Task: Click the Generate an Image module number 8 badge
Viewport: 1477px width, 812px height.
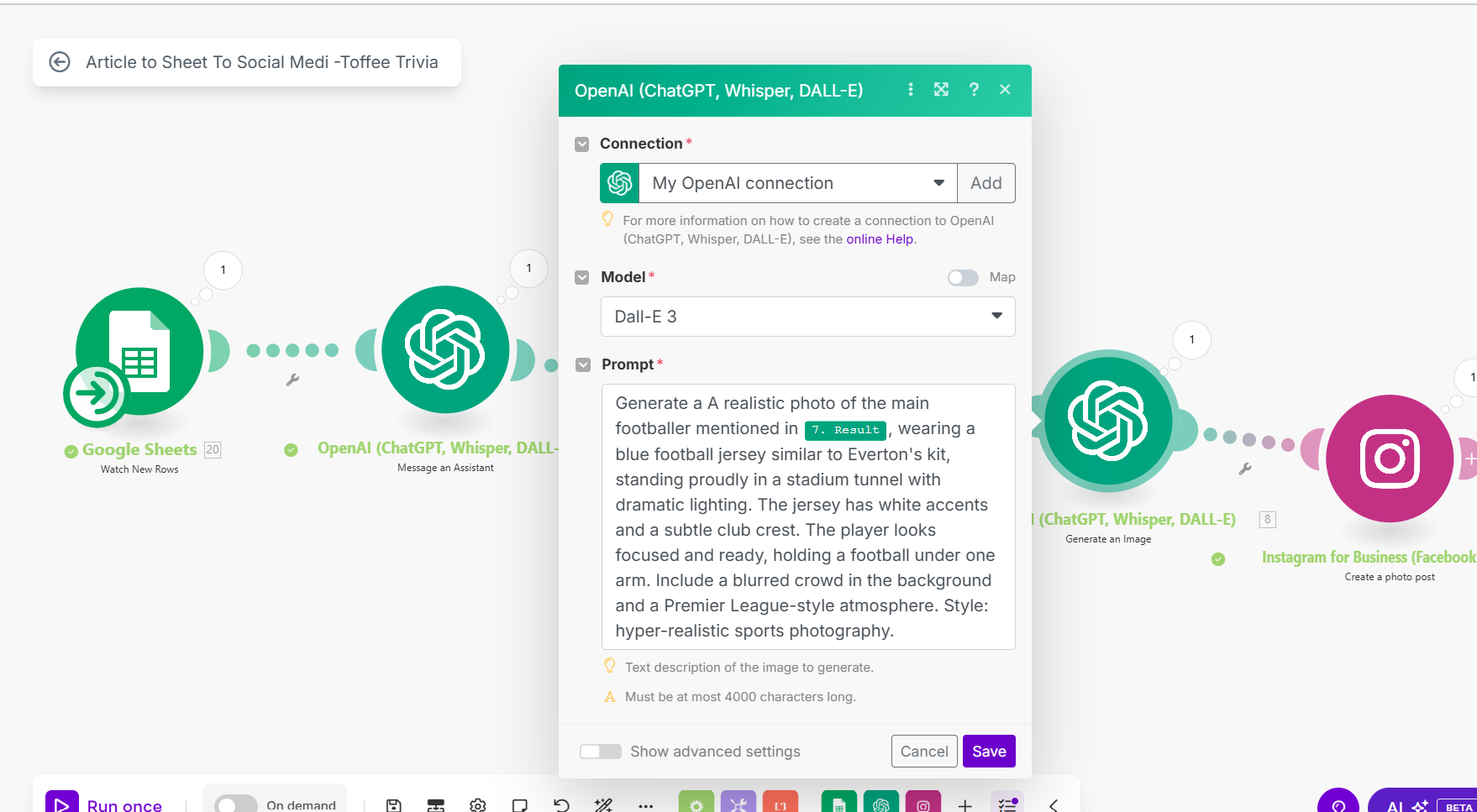Action: [1268, 519]
